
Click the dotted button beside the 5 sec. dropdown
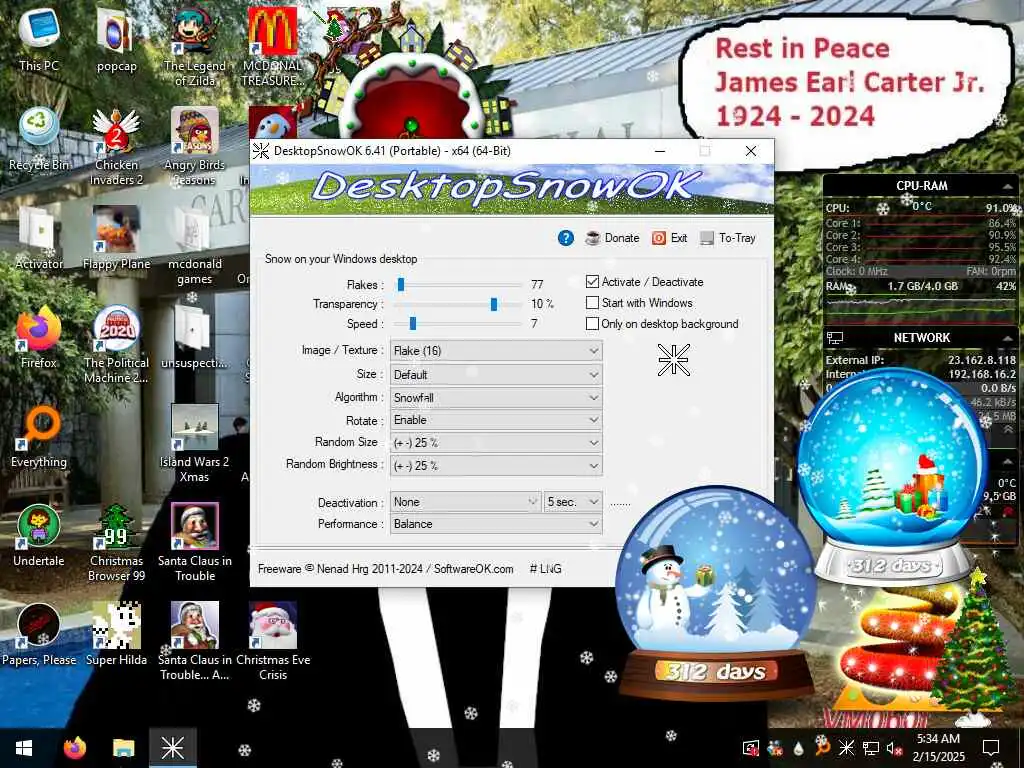[620, 503]
